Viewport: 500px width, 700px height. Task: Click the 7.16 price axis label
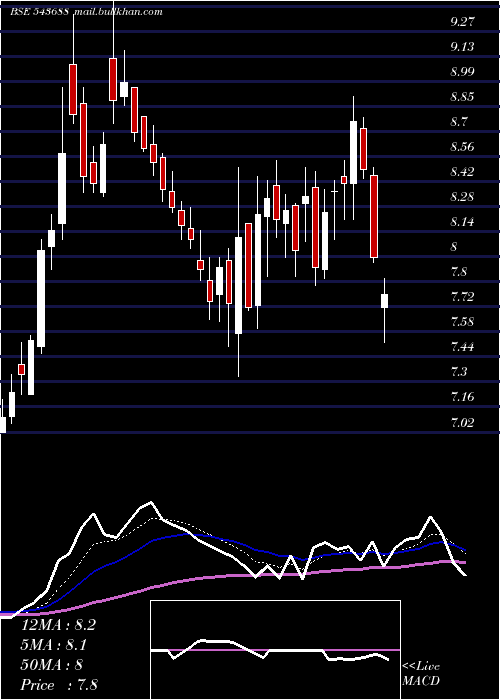(x=462, y=396)
